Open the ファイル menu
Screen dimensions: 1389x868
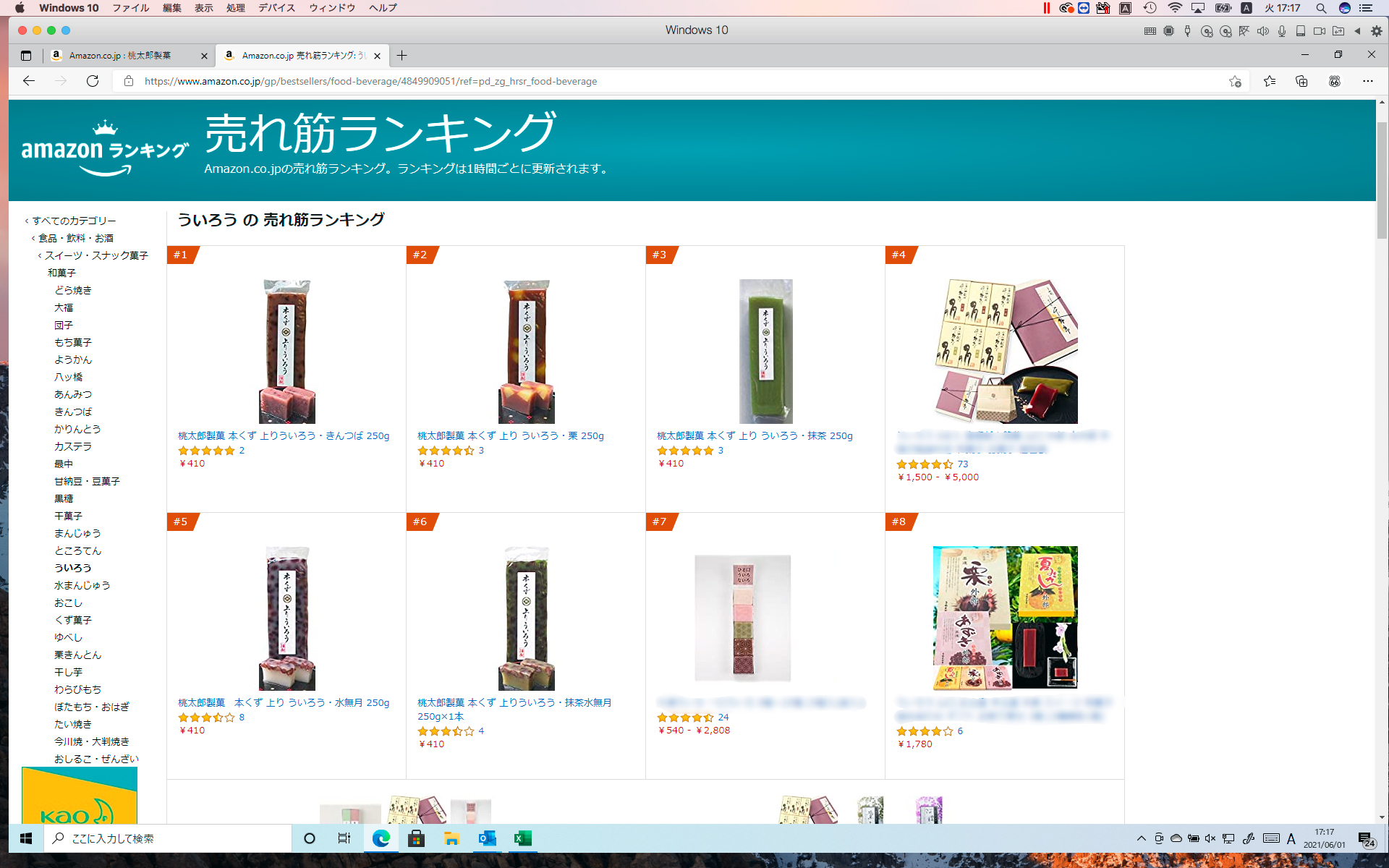pyautogui.click(x=131, y=8)
